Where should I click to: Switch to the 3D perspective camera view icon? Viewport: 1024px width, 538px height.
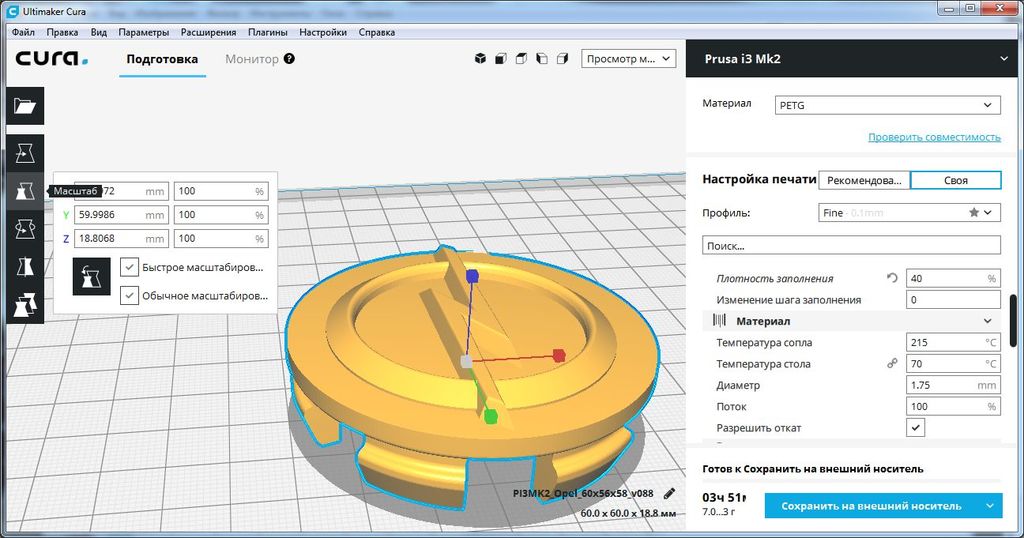tap(480, 59)
